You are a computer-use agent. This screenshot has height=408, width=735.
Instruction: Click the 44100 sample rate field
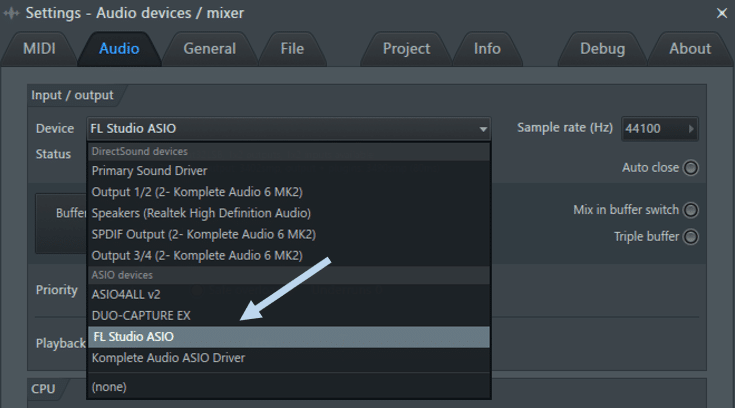click(660, 128)
